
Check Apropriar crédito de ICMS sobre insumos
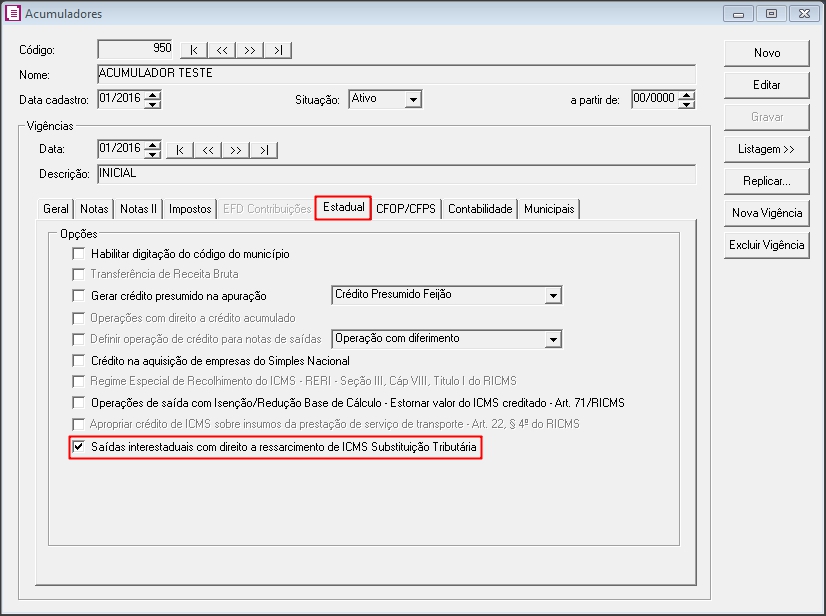78,424
